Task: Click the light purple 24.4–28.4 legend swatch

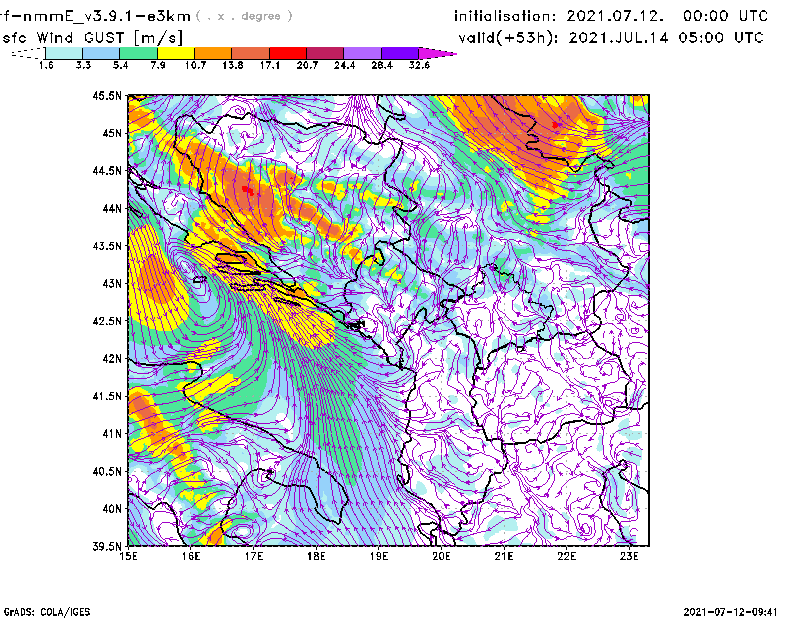Action: [363, 53]
